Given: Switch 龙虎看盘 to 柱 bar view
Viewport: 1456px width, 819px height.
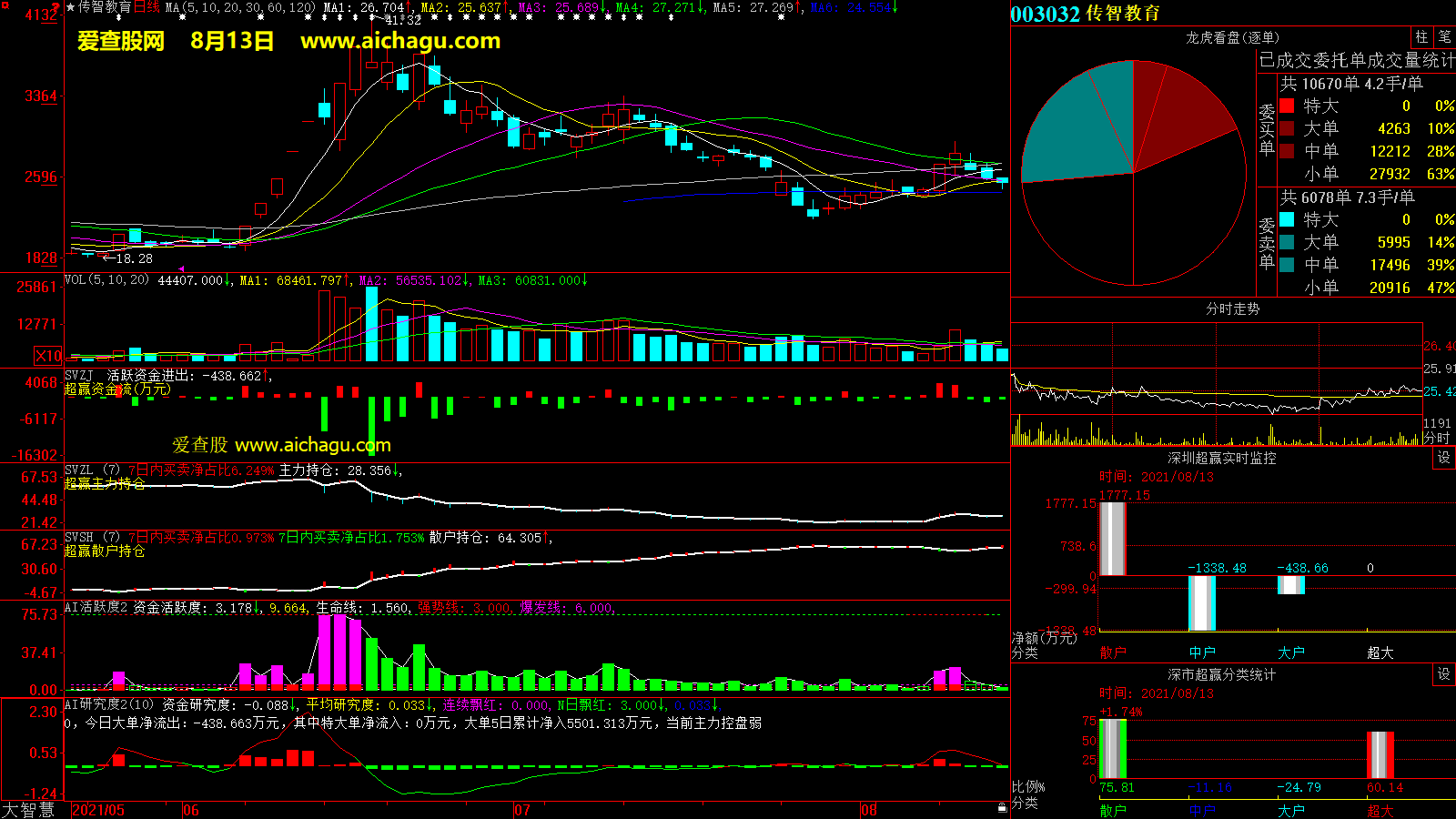Looking at the screenshot, I should 1421,37.
